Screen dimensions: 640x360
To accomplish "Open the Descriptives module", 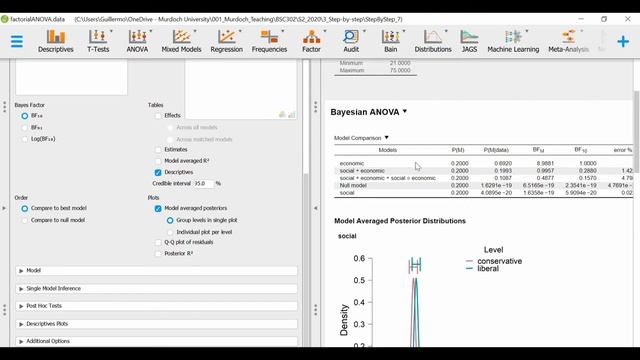I will pos(56,41).
